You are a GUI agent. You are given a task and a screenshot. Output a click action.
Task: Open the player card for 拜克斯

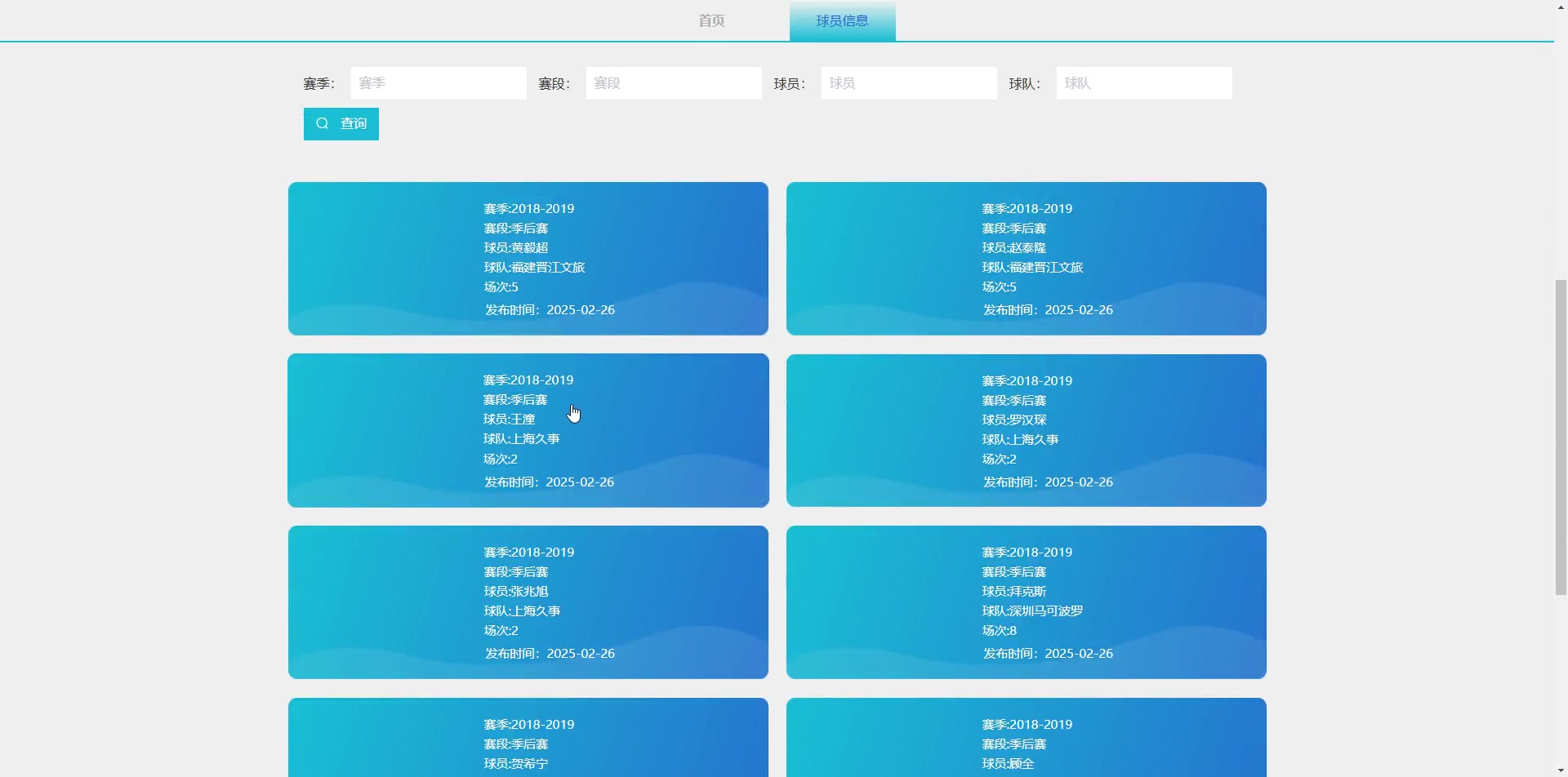tap(1027, 602)
